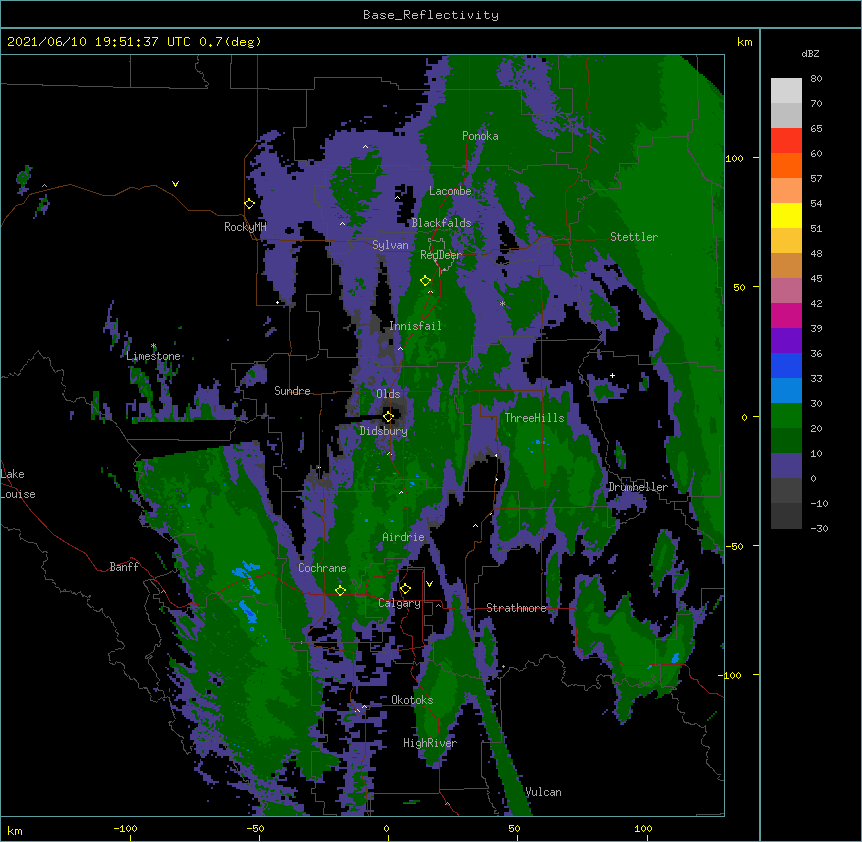Click the km unit label at top right

pyautogui.click(x=744, y=42)
